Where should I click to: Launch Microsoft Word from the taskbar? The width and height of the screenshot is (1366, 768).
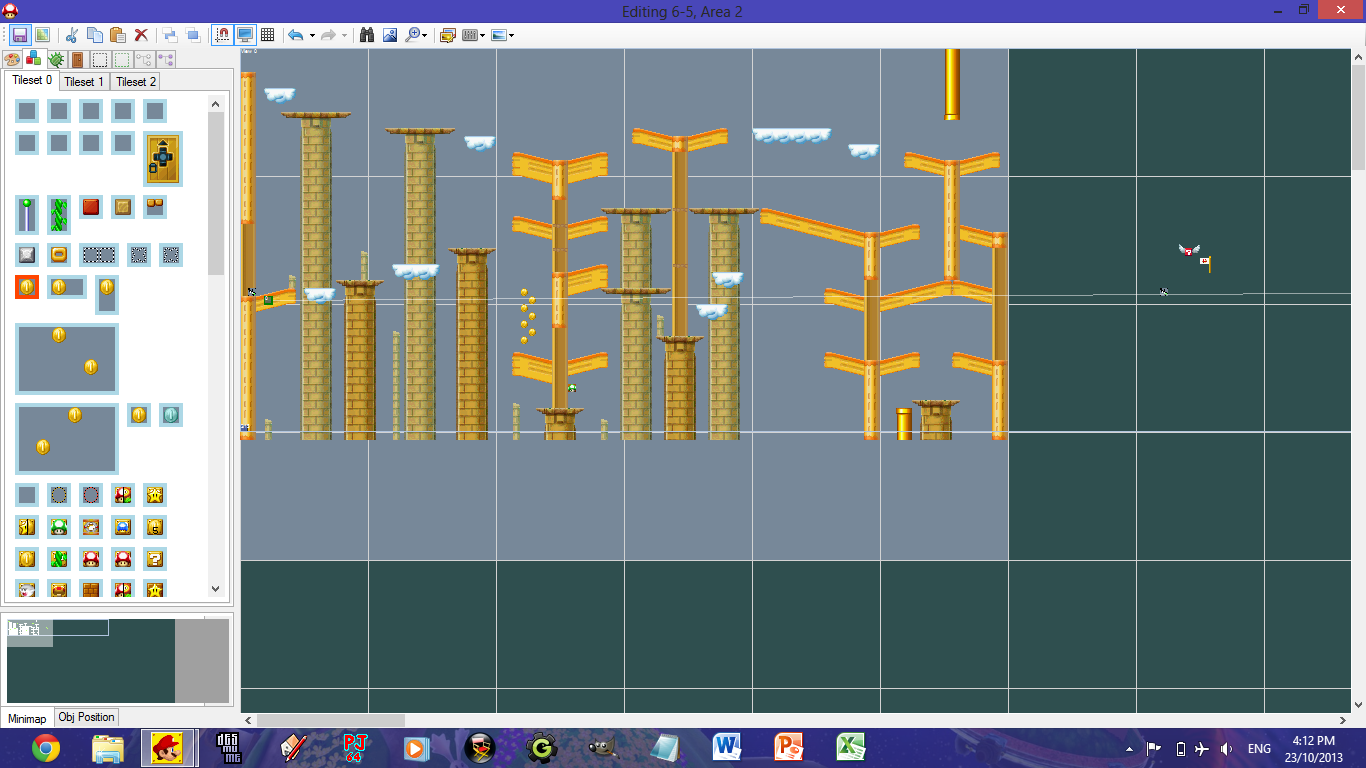pos(726,748)
